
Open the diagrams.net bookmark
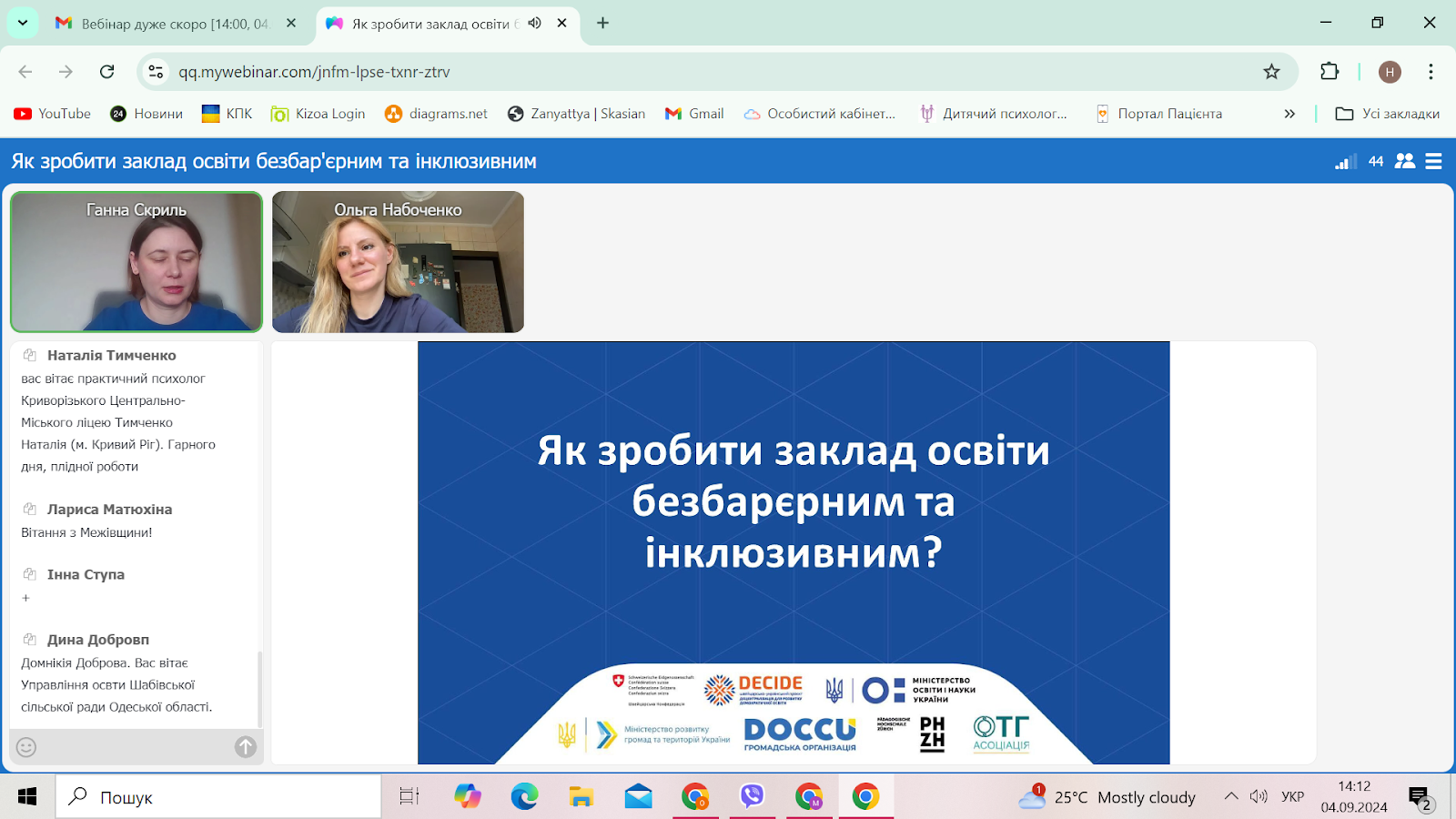click(436, 114)
